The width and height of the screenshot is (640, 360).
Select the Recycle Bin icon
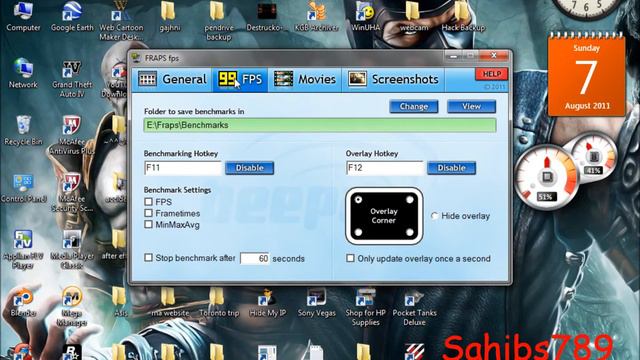23,131
